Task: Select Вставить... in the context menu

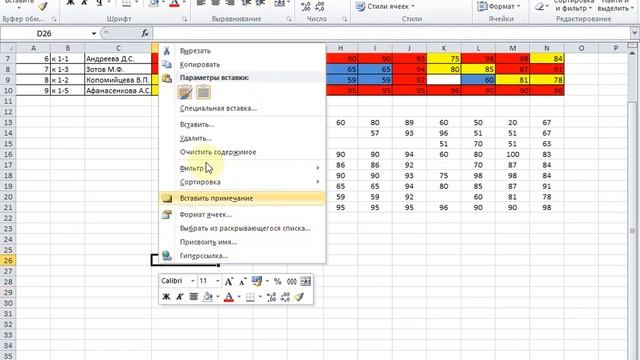Action: coord(242,124)
